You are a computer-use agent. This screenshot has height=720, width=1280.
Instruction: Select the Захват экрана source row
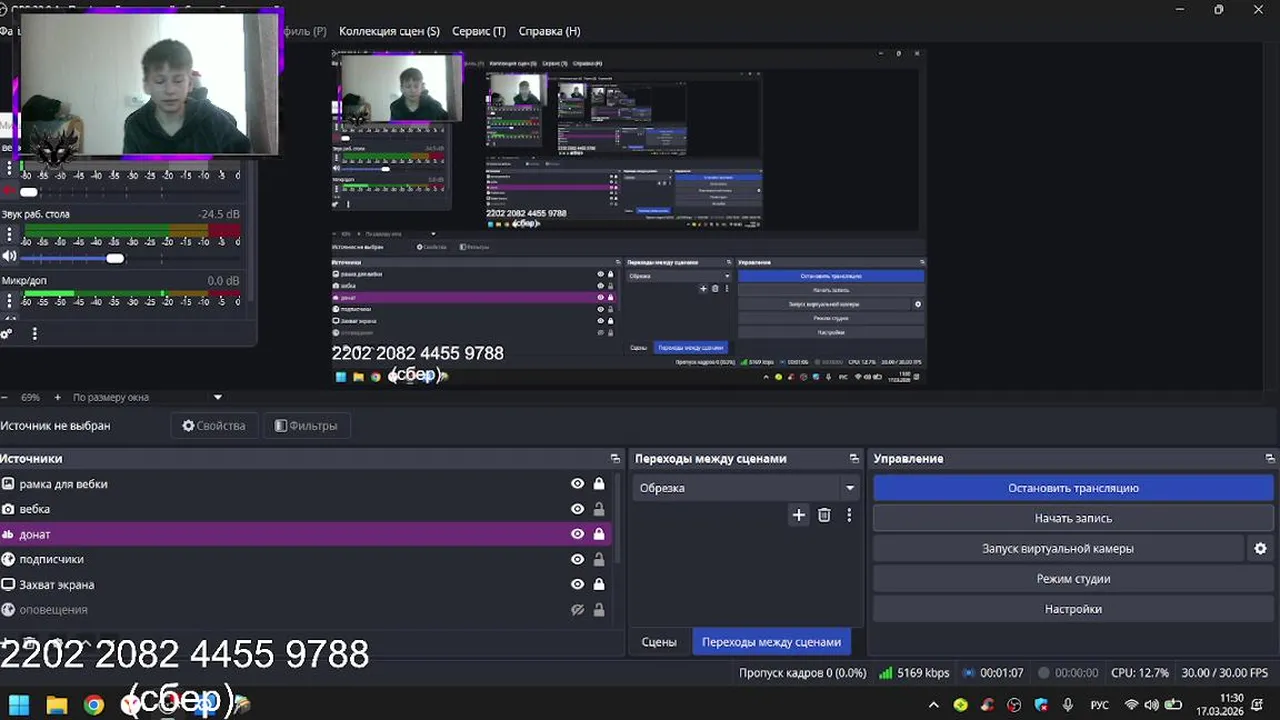tap(305, 584)
